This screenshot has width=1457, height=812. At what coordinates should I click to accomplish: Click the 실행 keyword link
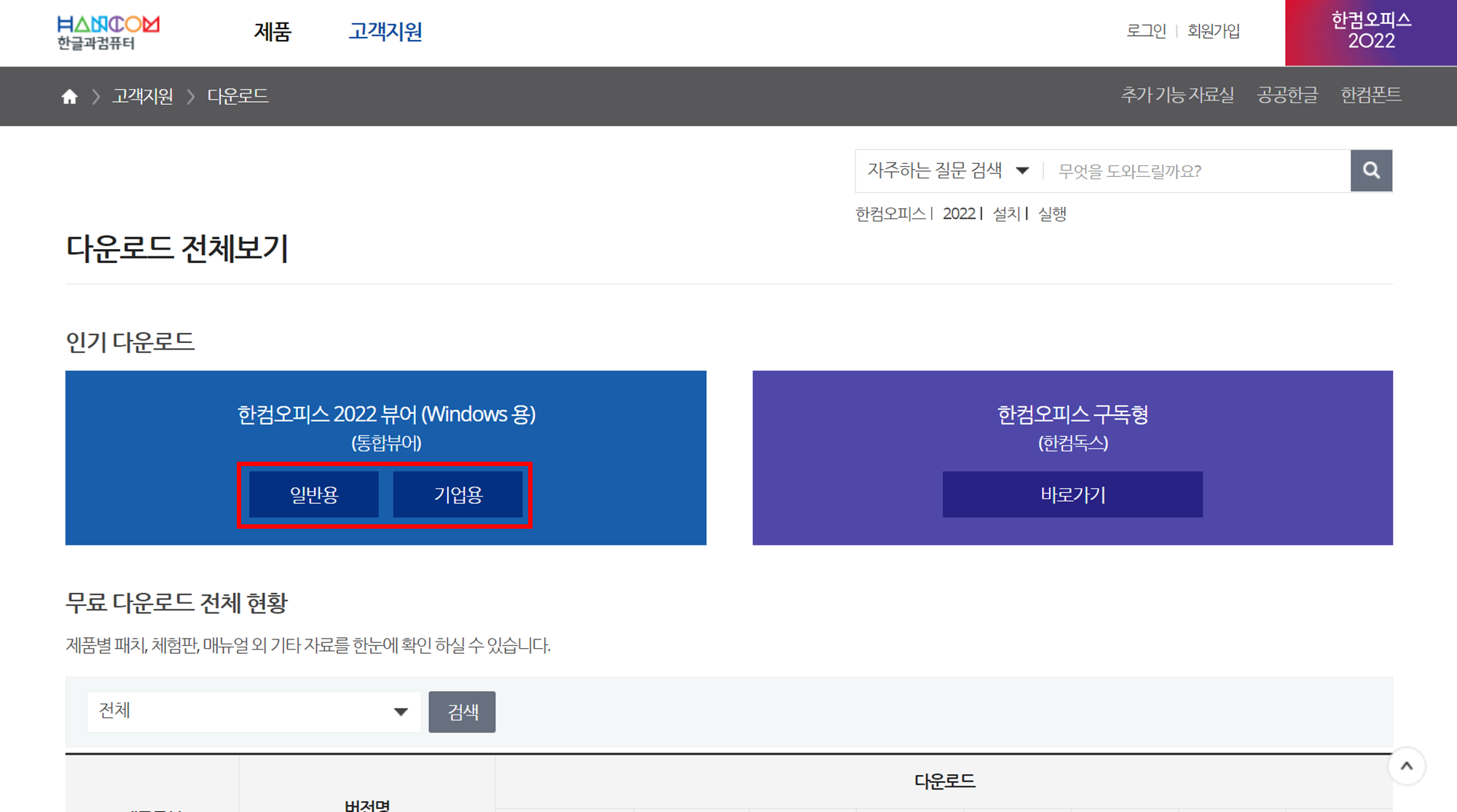1052,213
